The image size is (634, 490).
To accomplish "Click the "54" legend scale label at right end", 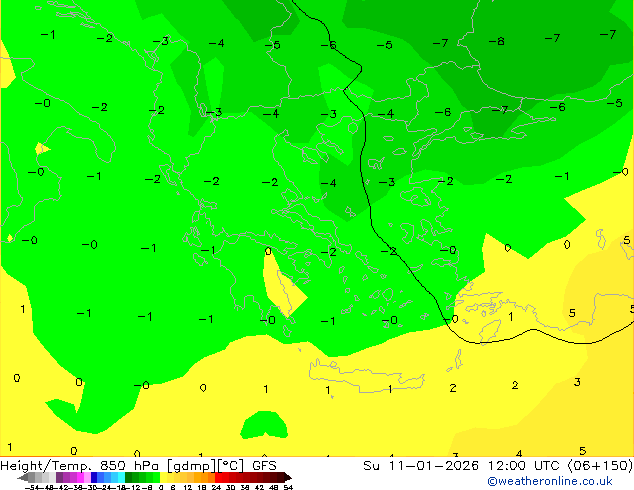I will click(x=288, y=487).
